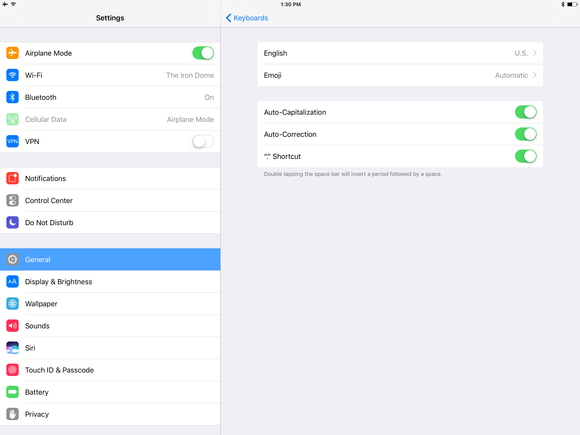Open Wallpaper settings
Image resolution: width=580 pixels, height=435 pixels.
tap(110, 304)
